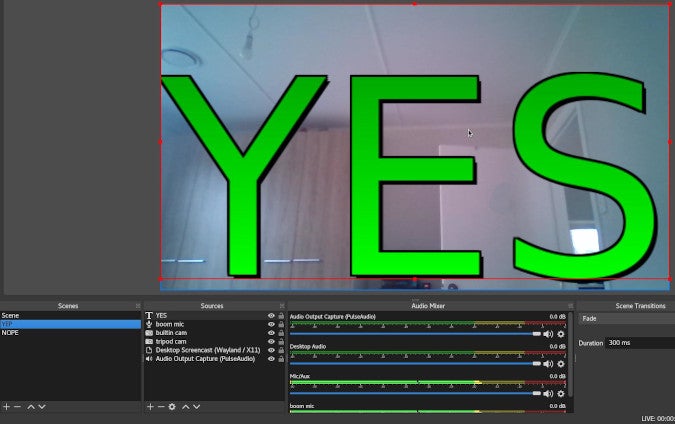Open the Fade transition dropdown
675x424 pixels.
(625, 319)
